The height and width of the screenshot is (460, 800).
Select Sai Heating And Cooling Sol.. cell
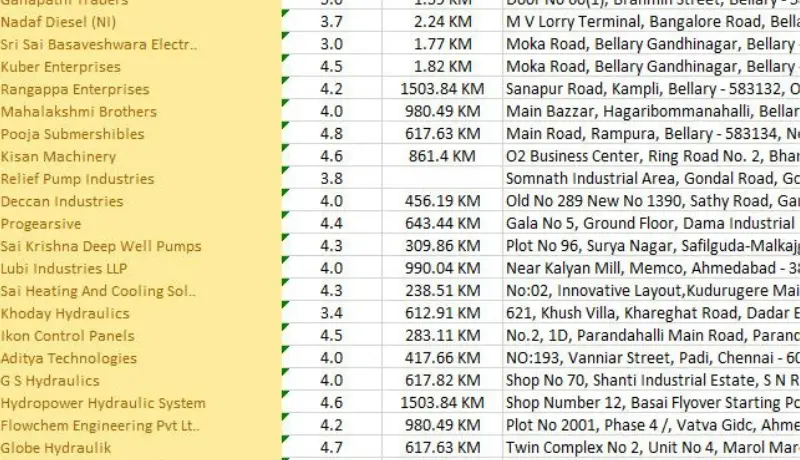pyautogui.click(x=140, y=291)
